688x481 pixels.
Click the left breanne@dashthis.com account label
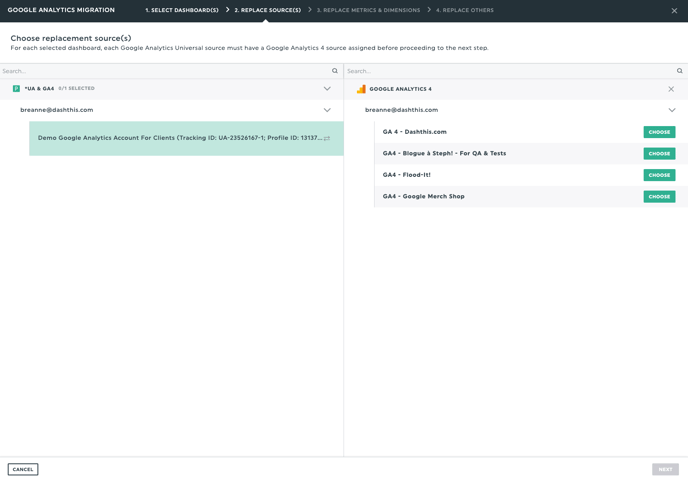pyautogui.click(x=57, y=110)
